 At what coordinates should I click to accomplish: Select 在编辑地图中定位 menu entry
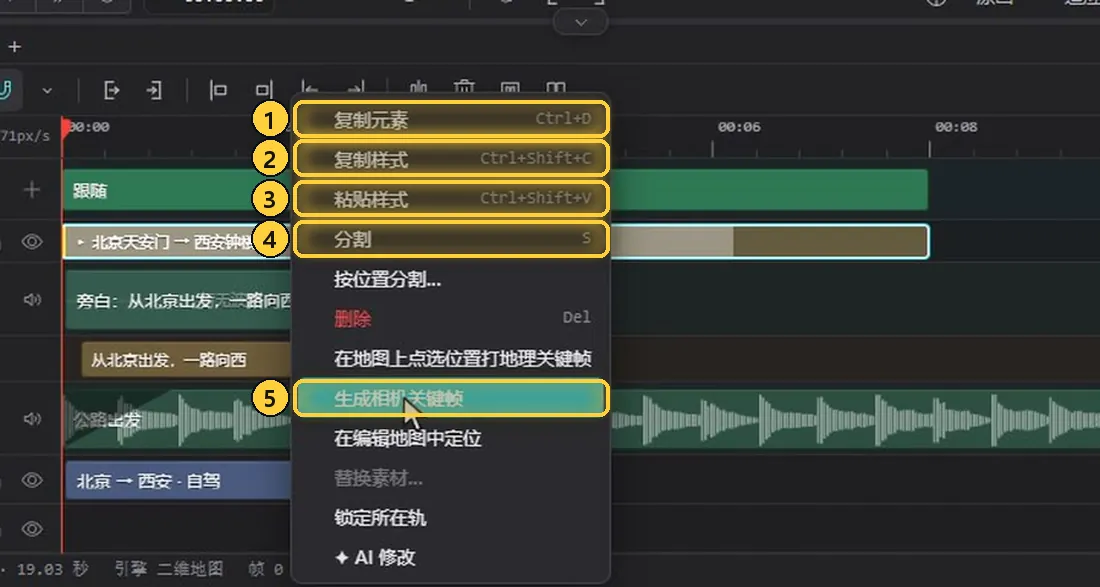(x=451, y=439)
